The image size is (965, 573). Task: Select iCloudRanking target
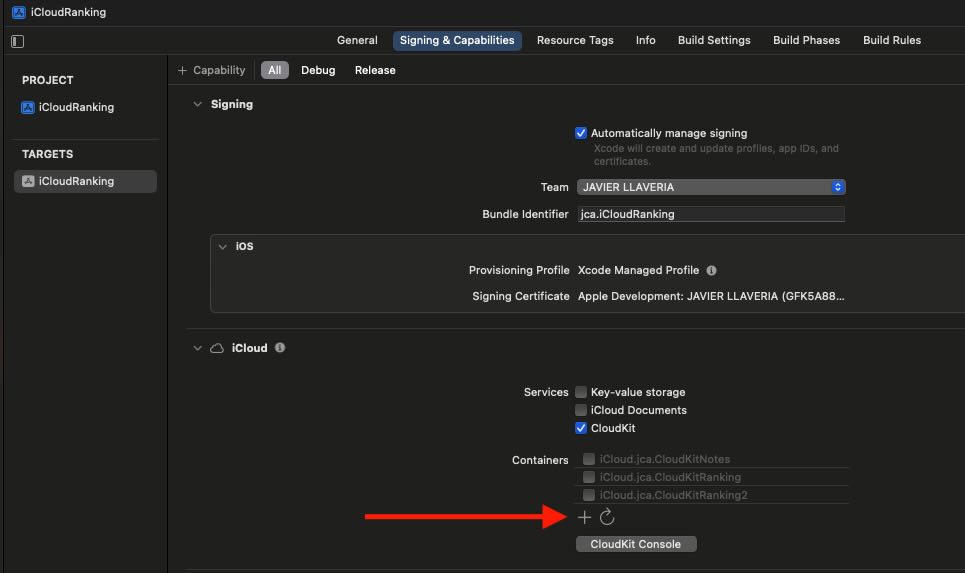tap(86, 181)
